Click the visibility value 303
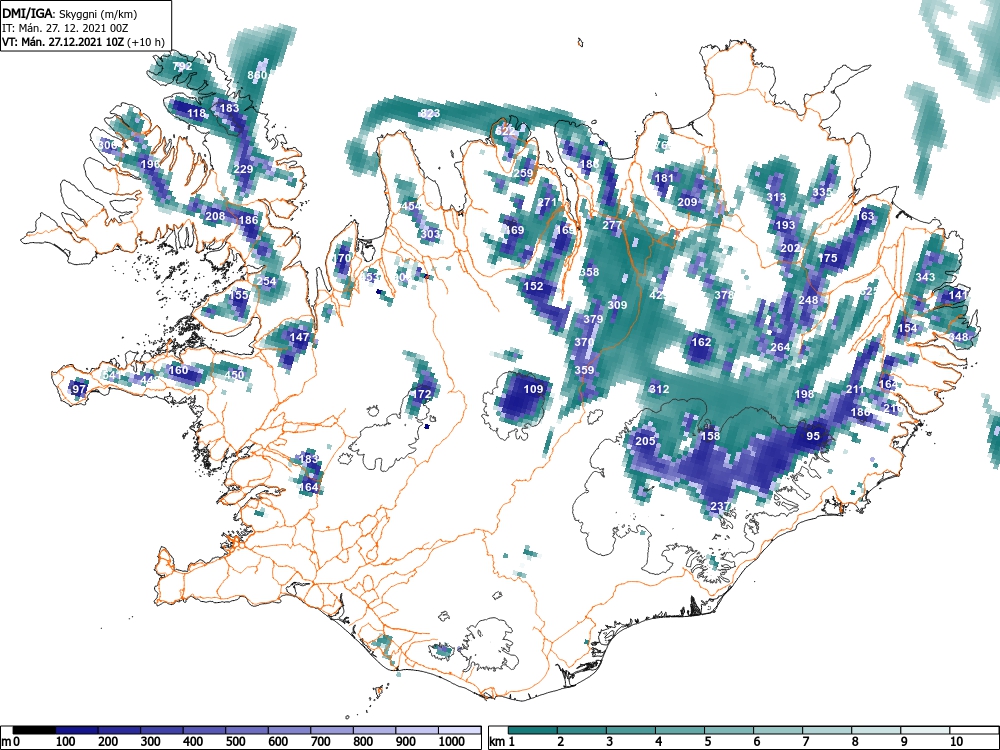The height and width of the screenshot is (750, 1000). point(430,234)
